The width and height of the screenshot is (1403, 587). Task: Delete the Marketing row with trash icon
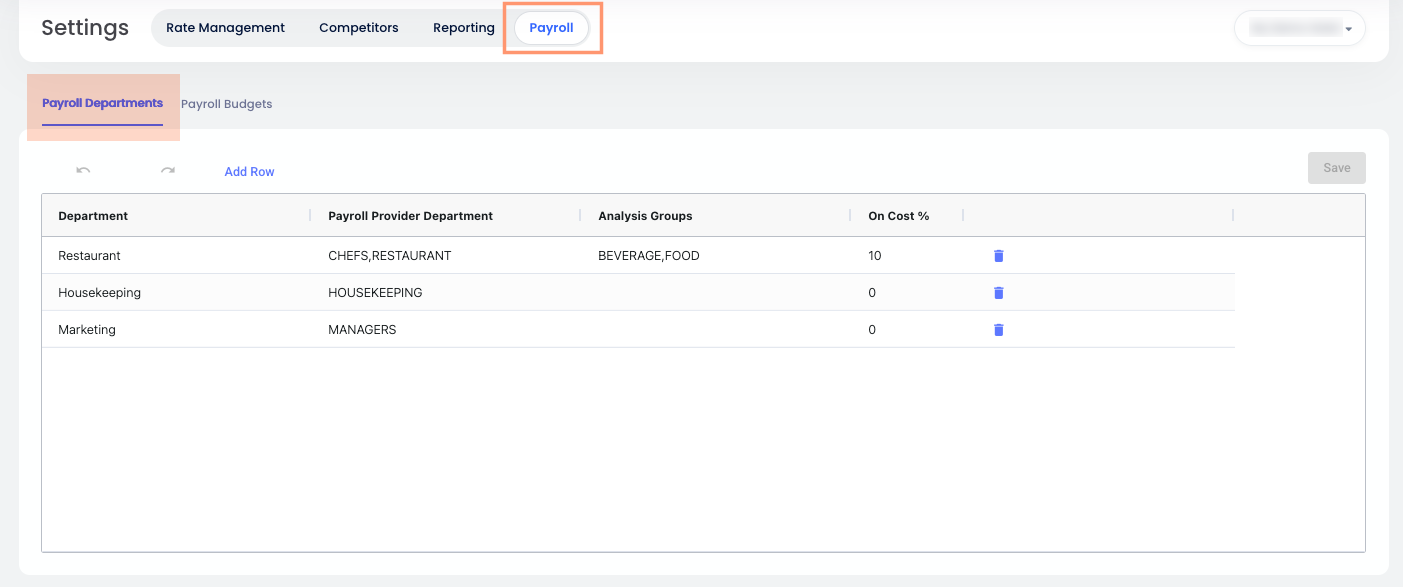pos(998,330)
